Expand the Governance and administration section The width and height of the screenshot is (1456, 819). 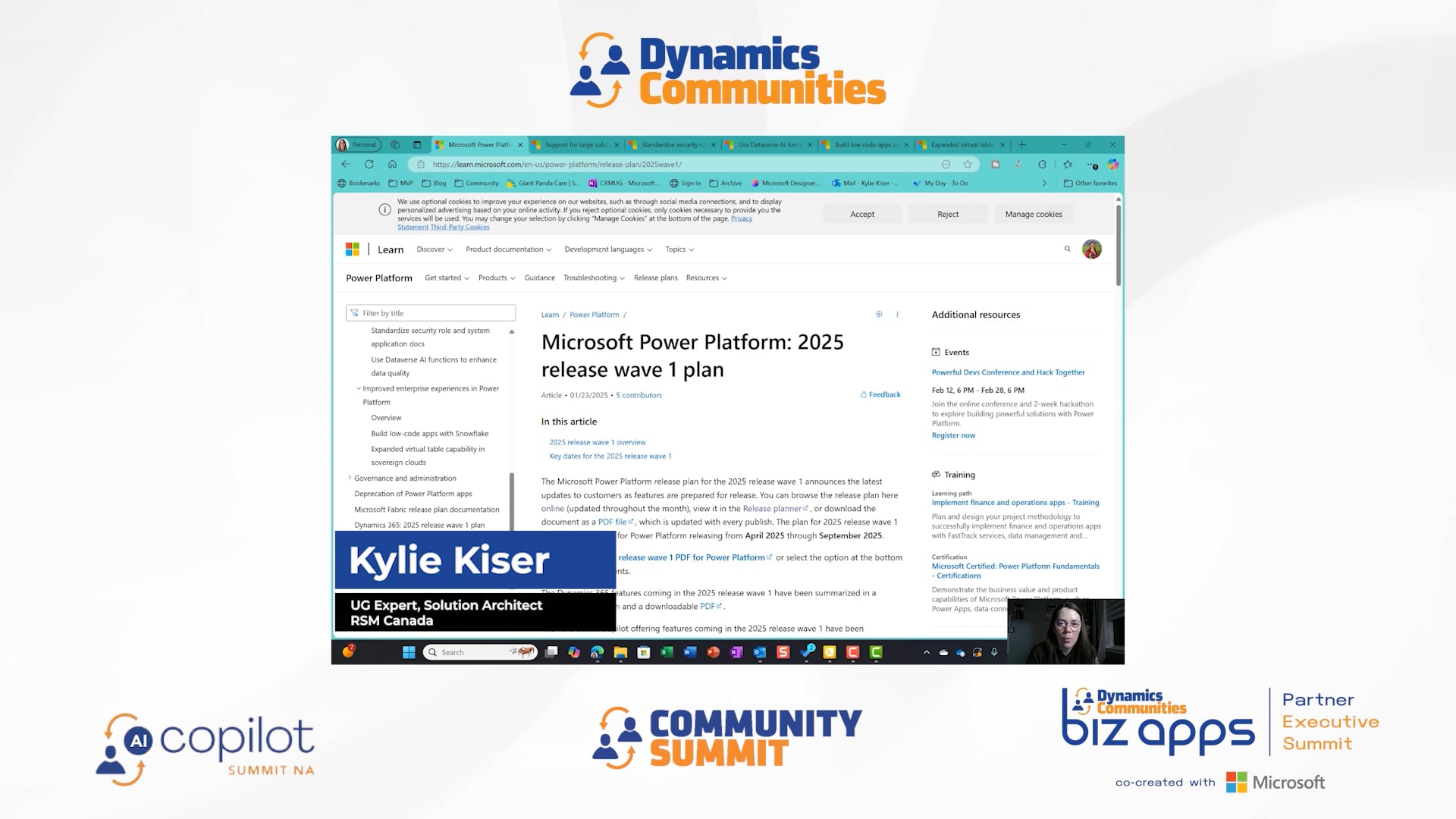click(348, 478)
